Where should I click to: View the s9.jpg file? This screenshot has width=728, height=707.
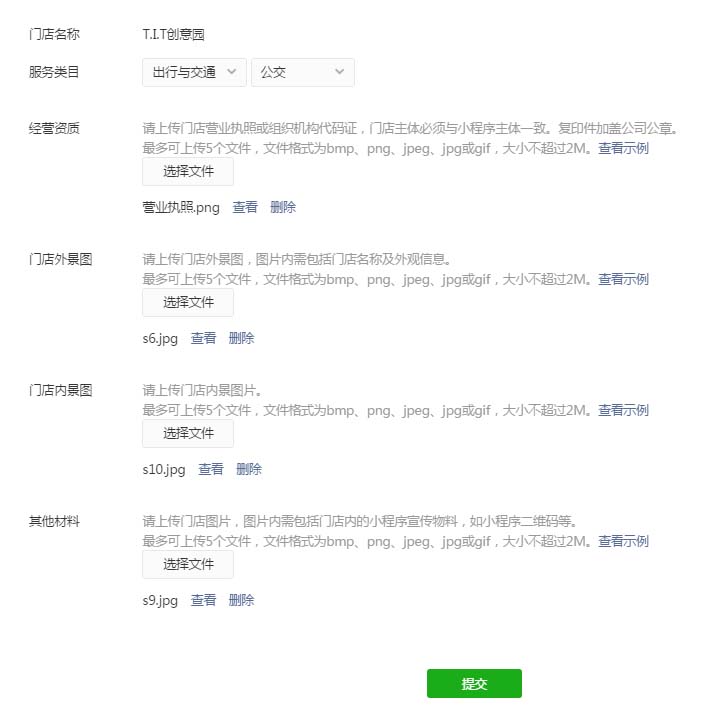point(203,600)
